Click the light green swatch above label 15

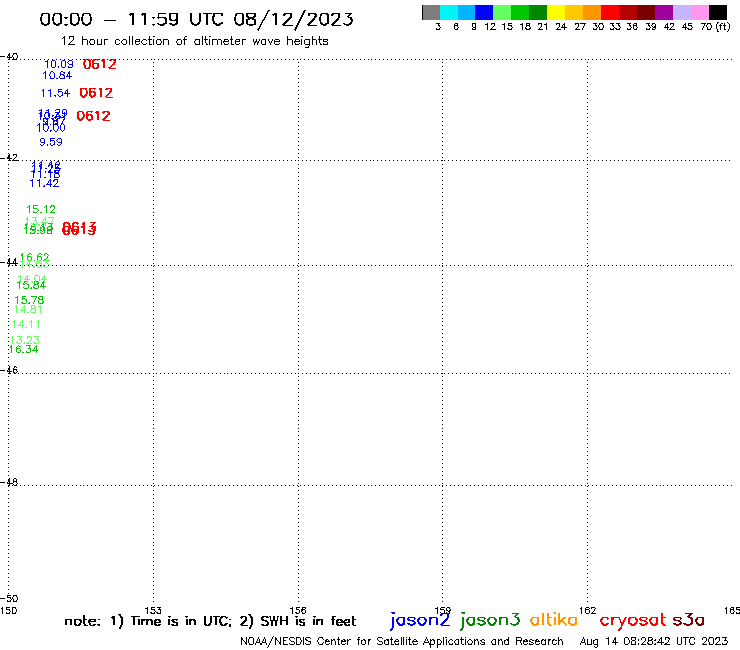coord(502,12)
